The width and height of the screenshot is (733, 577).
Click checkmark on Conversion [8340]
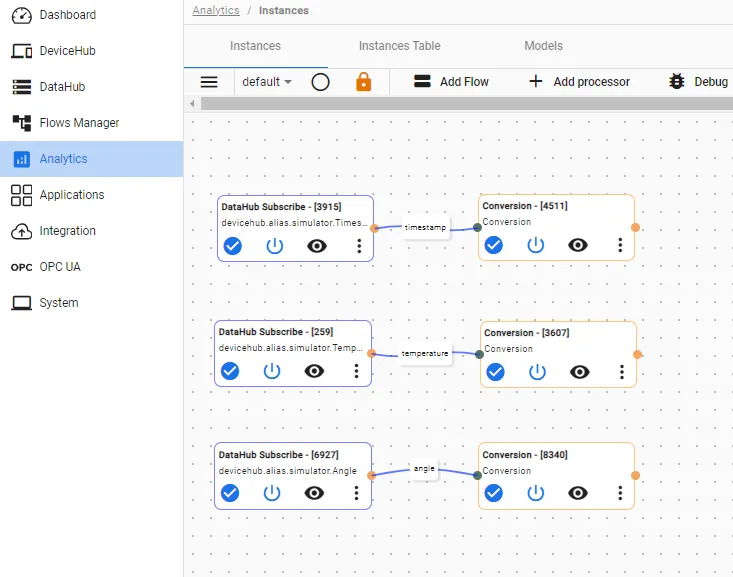(x=494, y=493)
